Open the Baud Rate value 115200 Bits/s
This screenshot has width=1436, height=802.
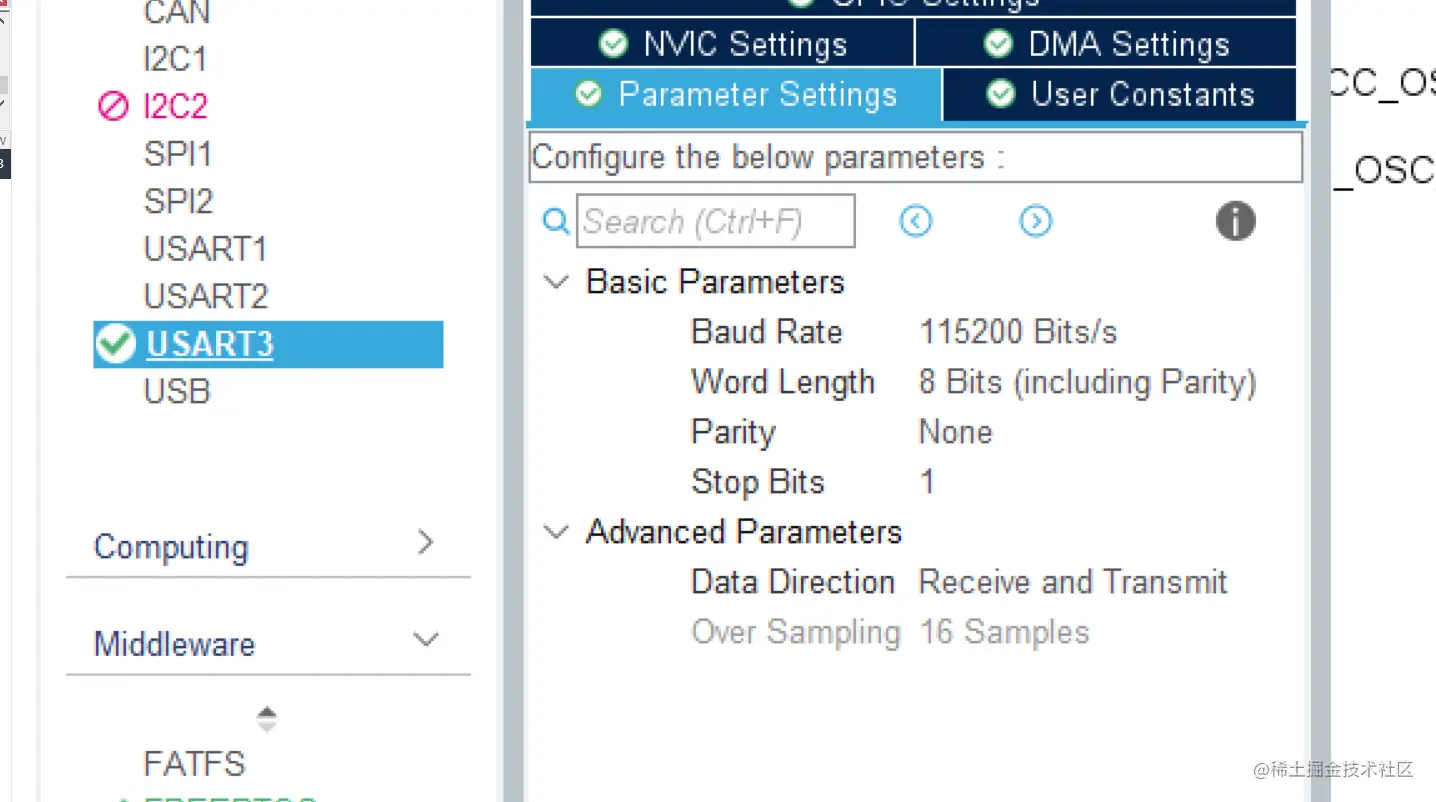(x=1018, y=332)
